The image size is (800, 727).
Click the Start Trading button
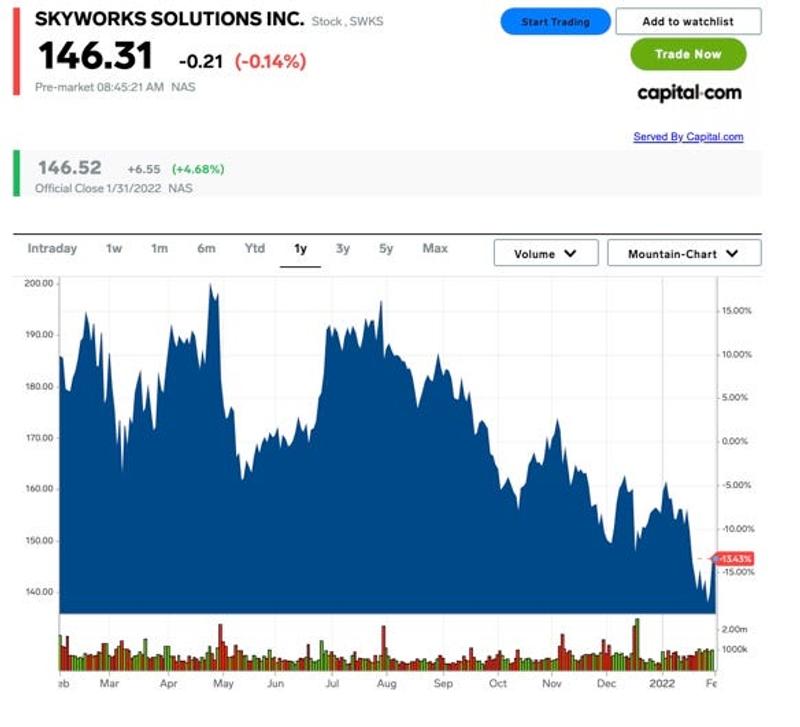[555, 22]
